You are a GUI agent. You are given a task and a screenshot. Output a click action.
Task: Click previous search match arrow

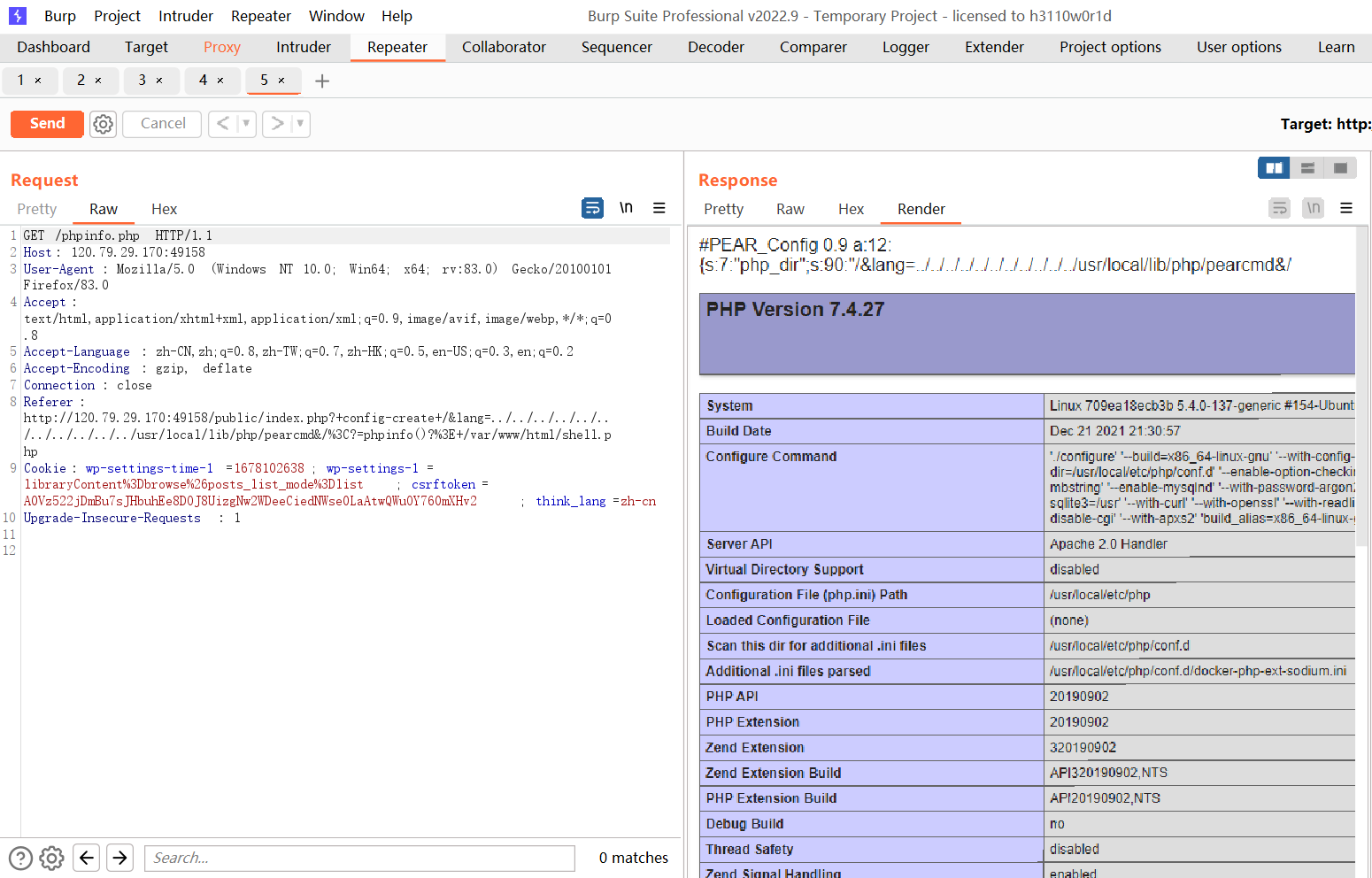click(x=86, y=858)
